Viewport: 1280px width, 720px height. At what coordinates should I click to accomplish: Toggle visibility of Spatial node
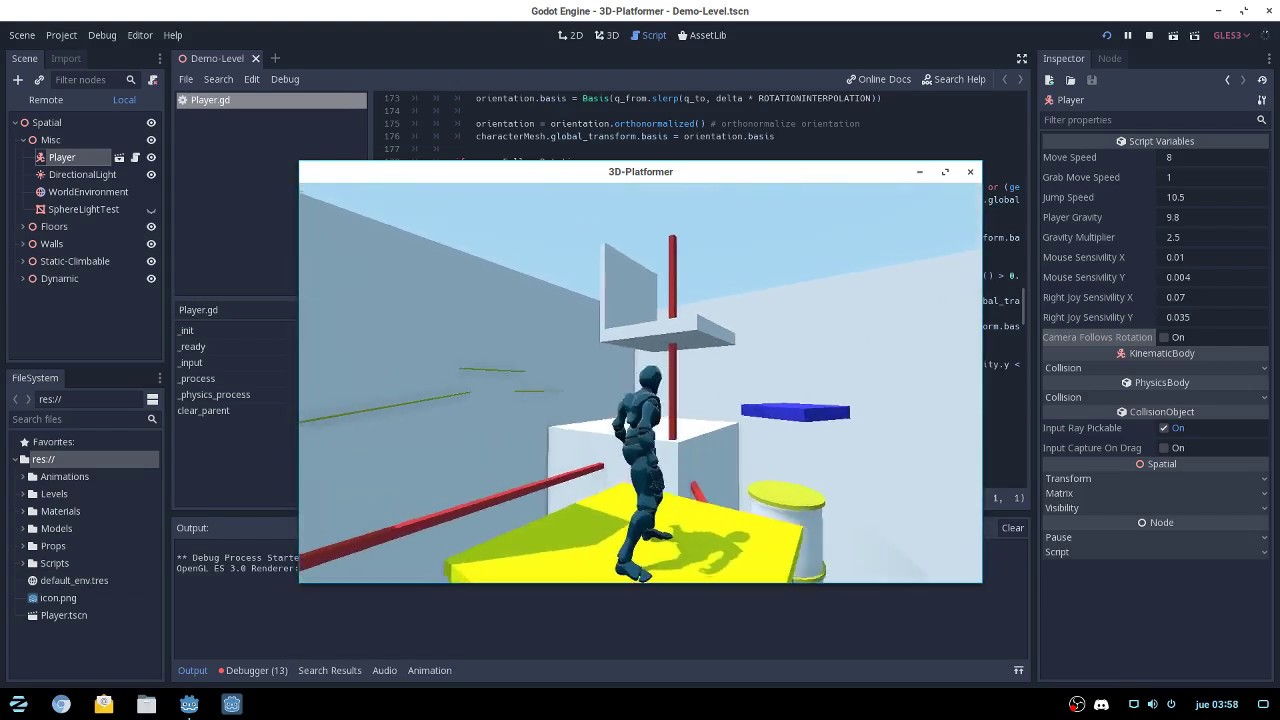(x=151, y=123)
